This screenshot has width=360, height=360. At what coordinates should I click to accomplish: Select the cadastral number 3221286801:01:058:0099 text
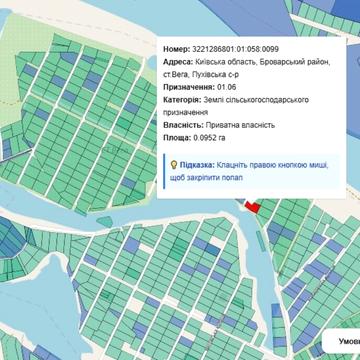point(235,49)
